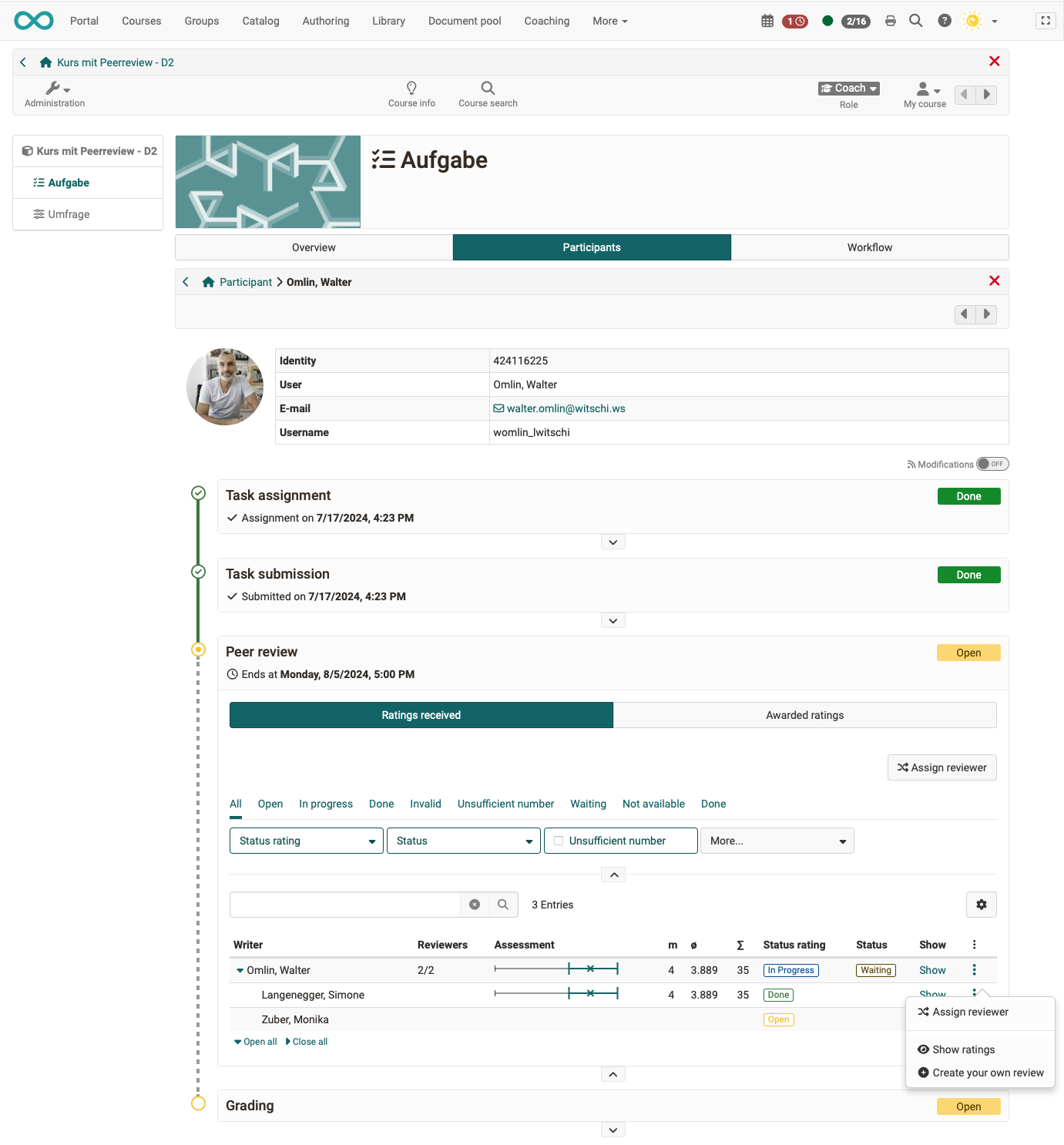Click in the table search field
1064x1145 pixels.
[x=345, y=905]
